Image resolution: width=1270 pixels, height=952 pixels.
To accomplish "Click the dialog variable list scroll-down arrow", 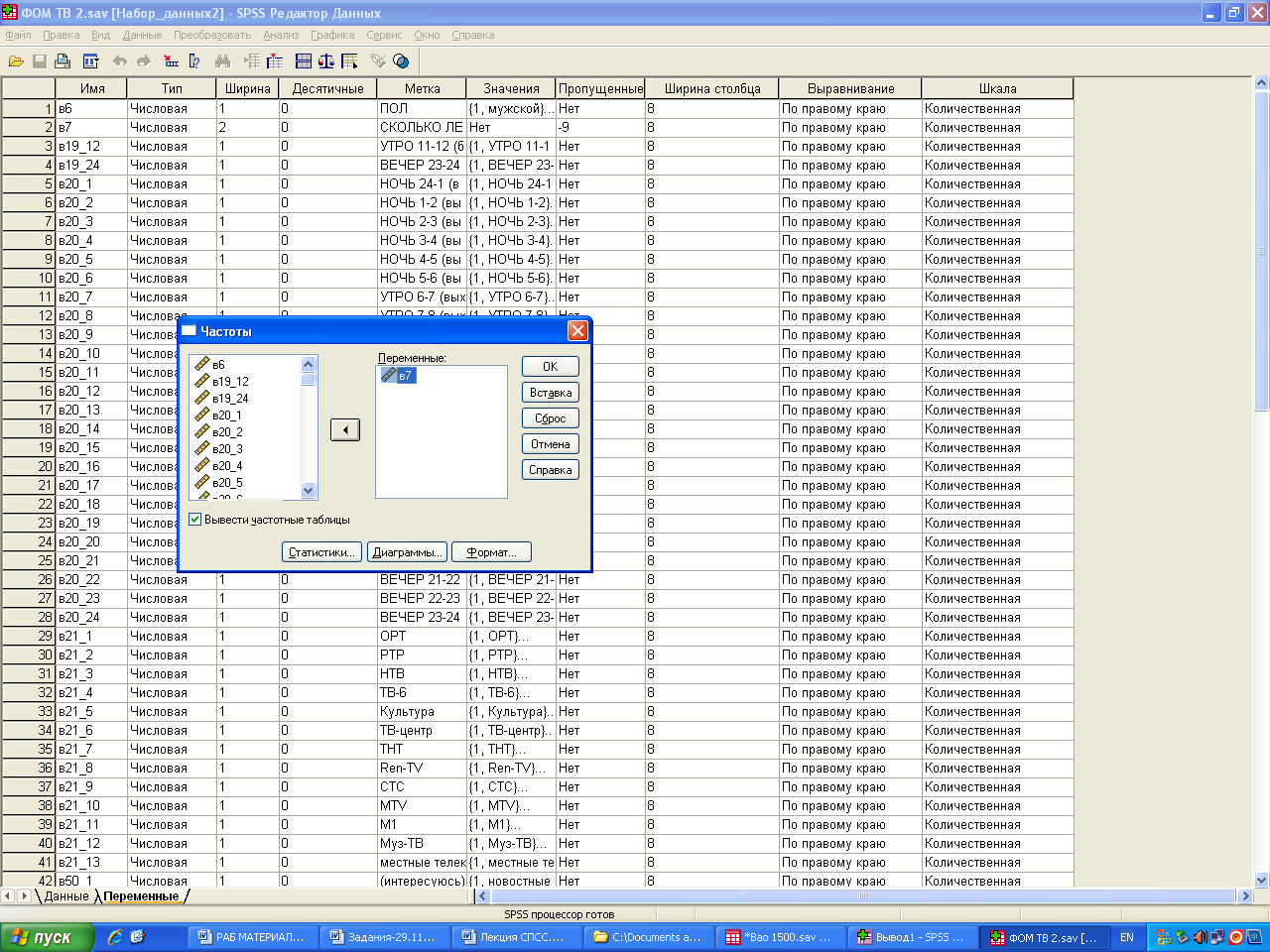I will 308,490.
